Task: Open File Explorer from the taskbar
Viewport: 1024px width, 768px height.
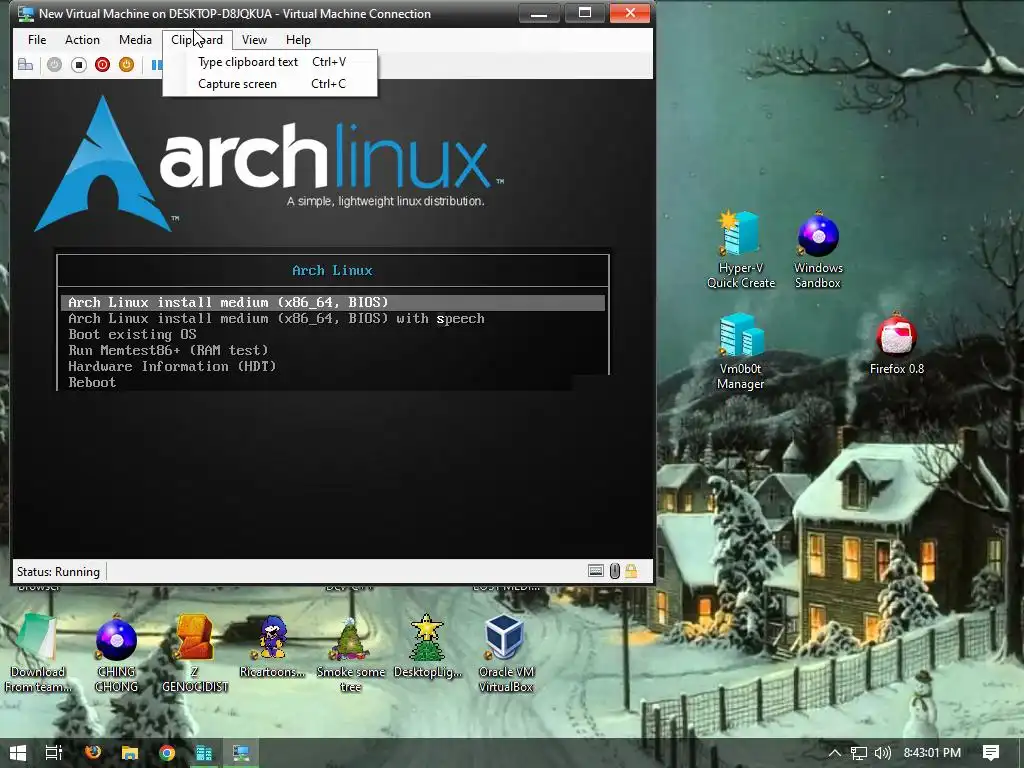Action: point(130,752)
